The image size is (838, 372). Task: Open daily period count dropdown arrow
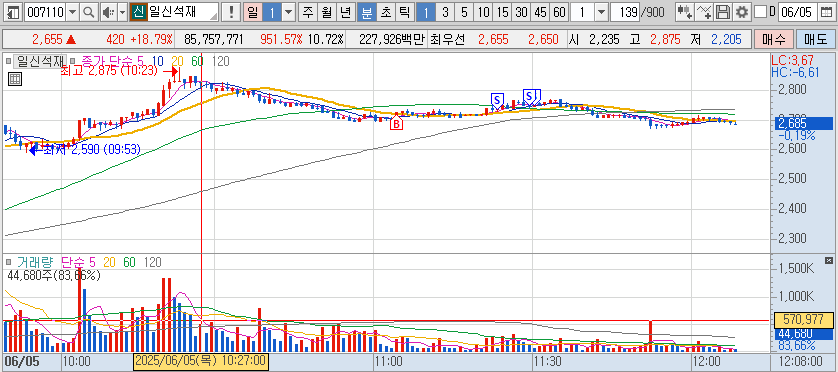pos(289,12)
